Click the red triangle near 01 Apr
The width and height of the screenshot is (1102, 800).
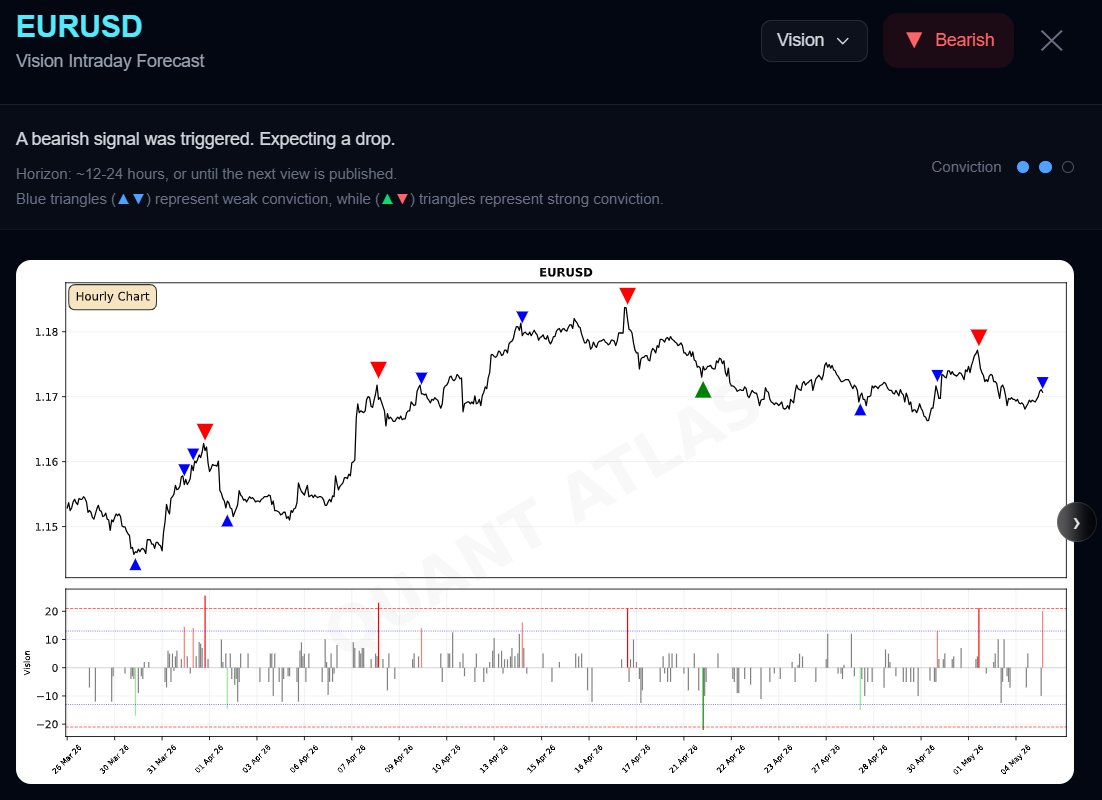tap(205, 431)
